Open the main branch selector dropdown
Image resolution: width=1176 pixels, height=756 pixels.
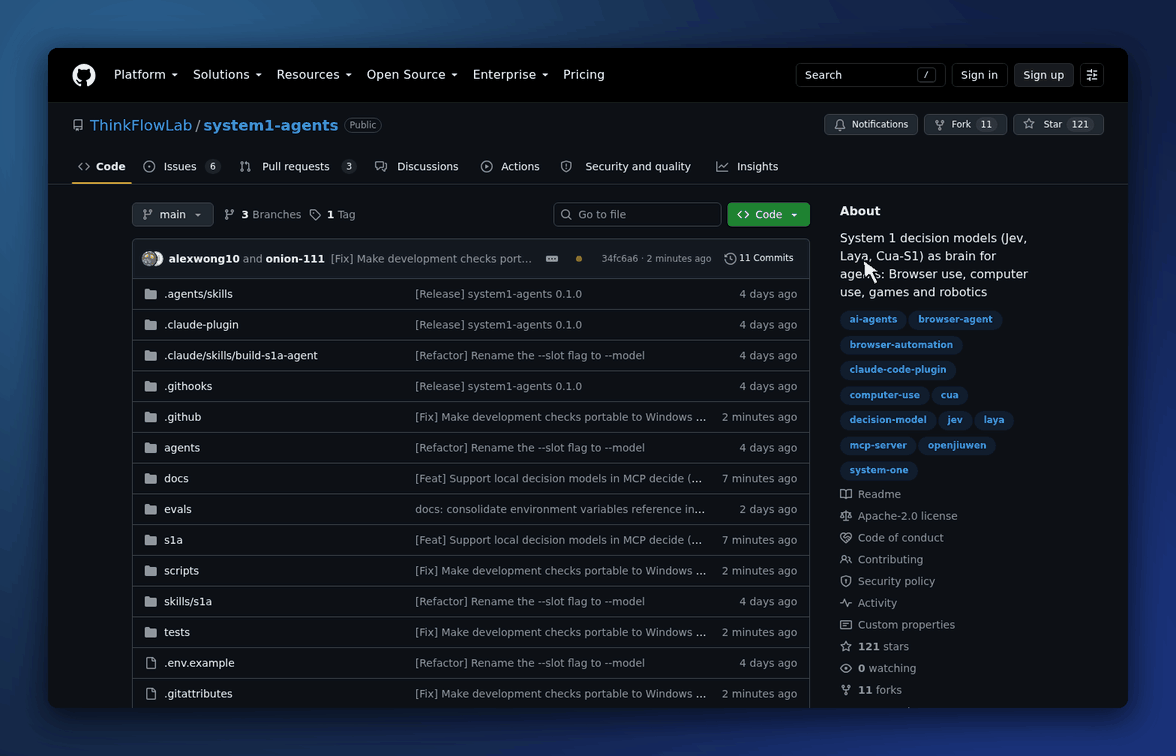pyautogui.click(x=172, y=214)
